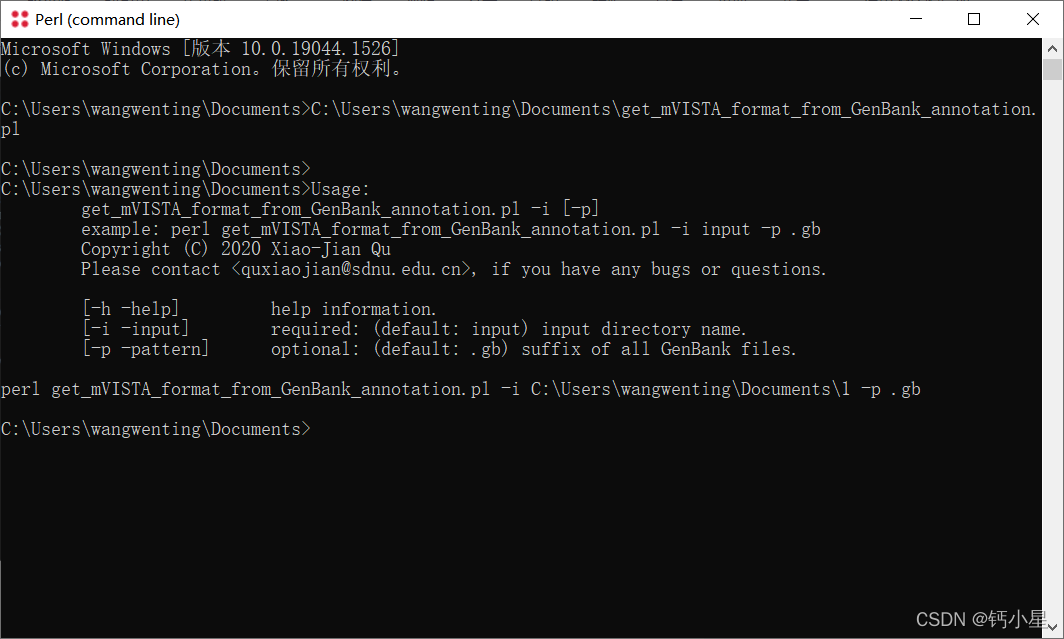The width and height of the screenshot is (1064, 639).
Task: Click the "Usage:" text in the console
Action: [341, 189]
